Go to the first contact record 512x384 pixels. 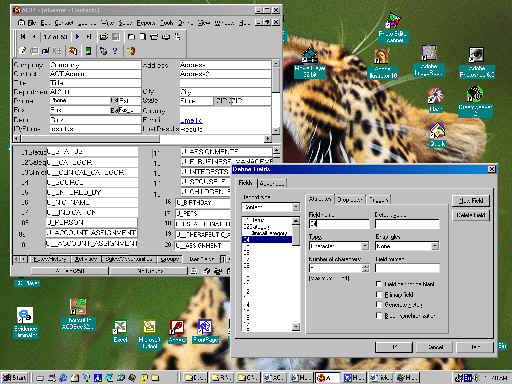click(x=23, y=36)
